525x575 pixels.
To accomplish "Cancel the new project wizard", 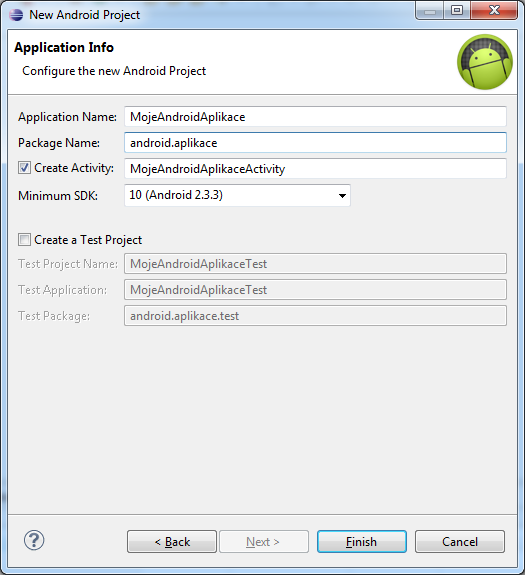I will click(460, 541).
